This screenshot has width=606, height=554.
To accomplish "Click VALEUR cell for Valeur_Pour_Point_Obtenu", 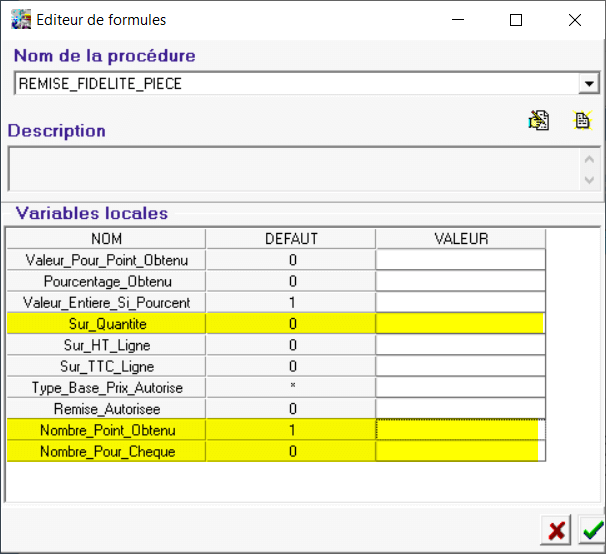I will 460,260.
